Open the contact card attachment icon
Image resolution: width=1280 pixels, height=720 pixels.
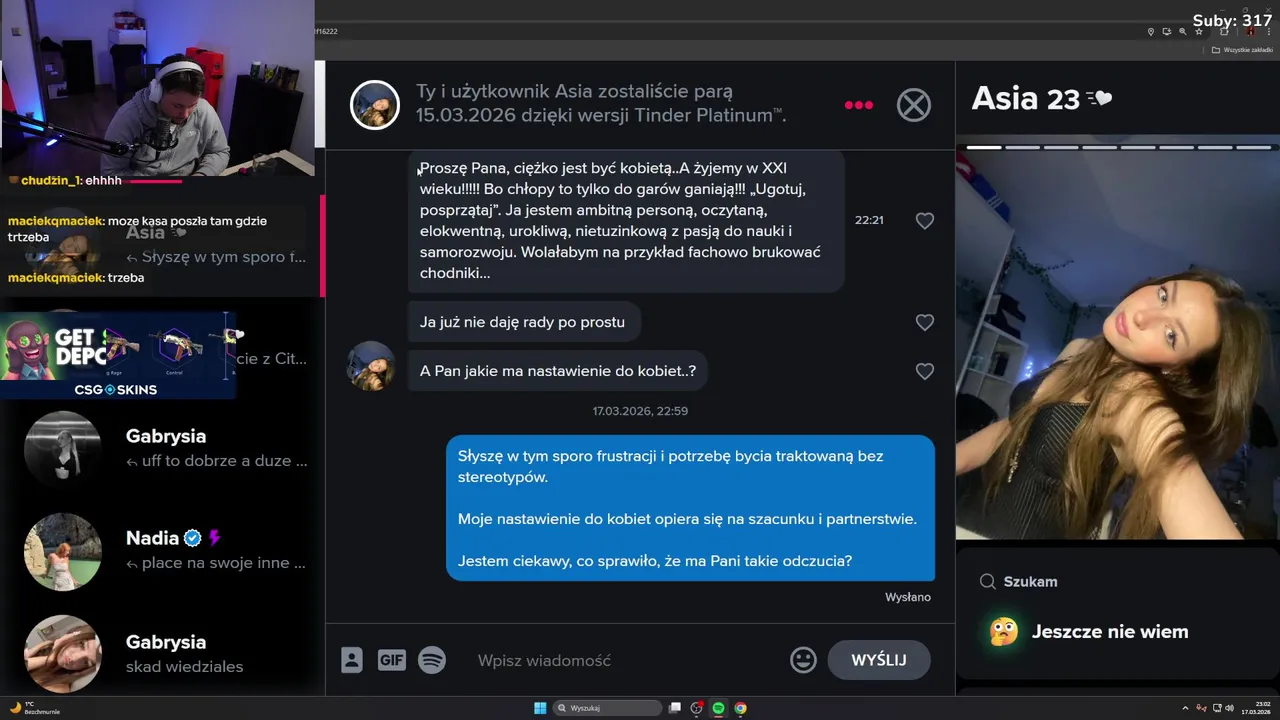(352, 660)
